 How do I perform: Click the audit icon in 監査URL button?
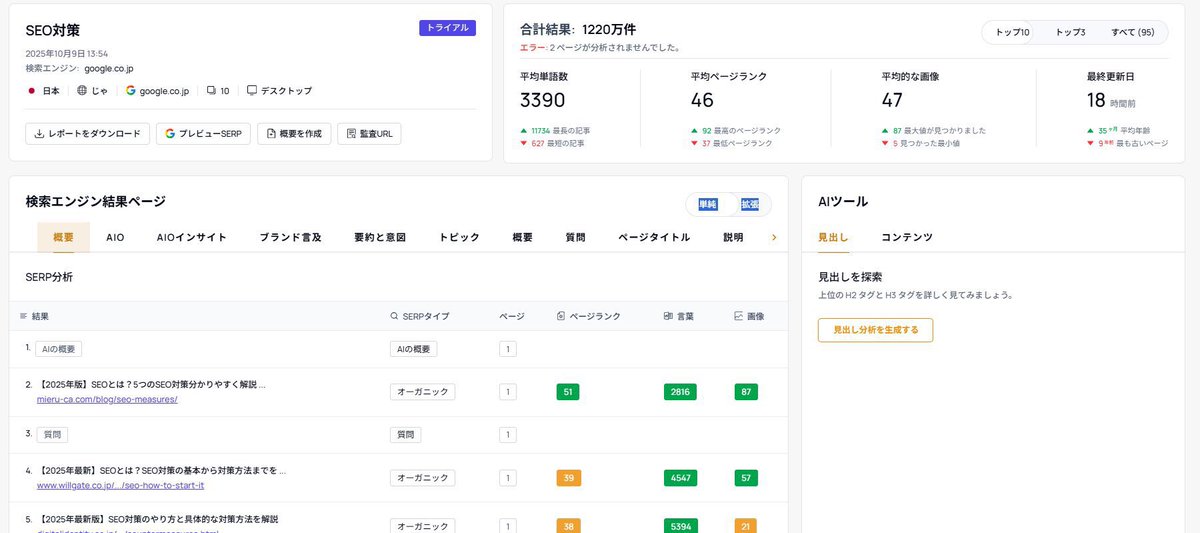(x=351, y=133)
